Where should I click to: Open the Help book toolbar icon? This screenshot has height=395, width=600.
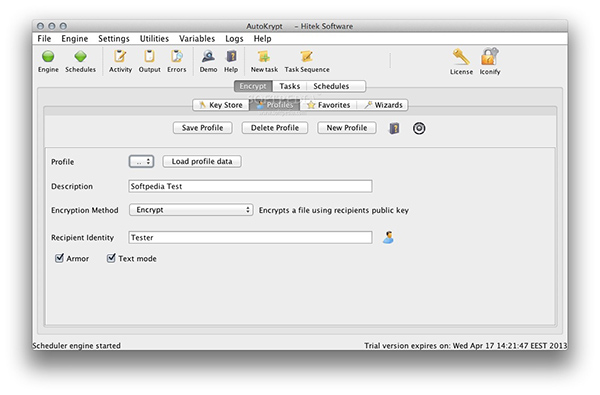(231, 56)
